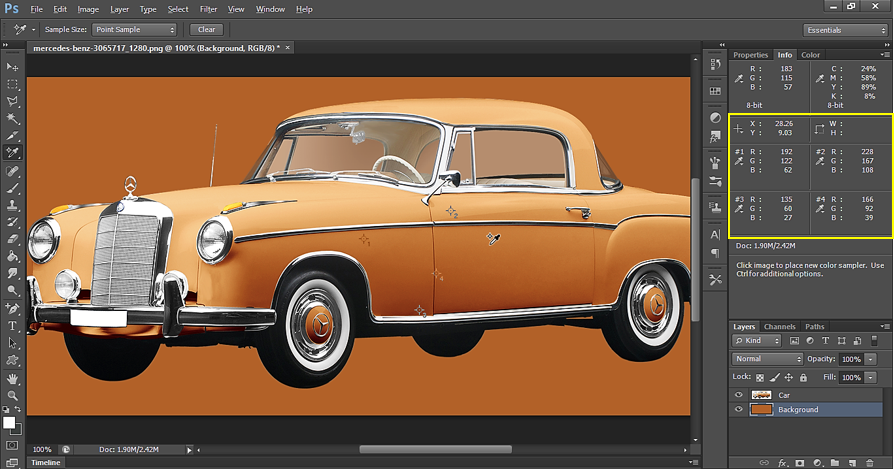Open the Adjustments panel icon
895x471 pixels.
[715, 118]
